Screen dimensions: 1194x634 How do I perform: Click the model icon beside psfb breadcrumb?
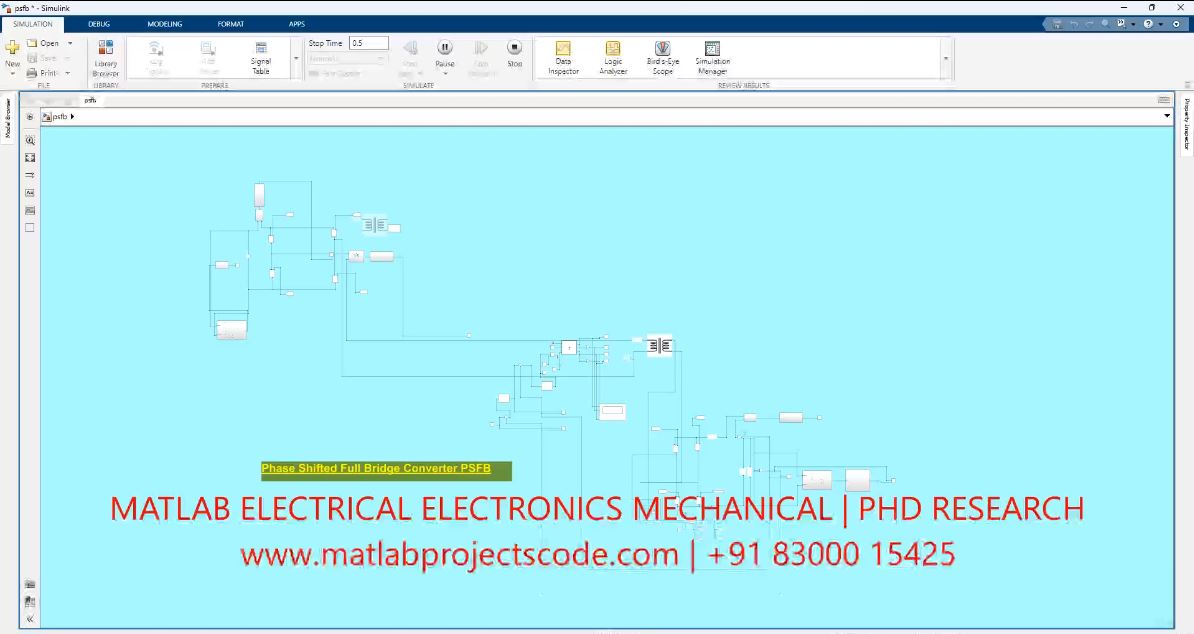point(46,116)
